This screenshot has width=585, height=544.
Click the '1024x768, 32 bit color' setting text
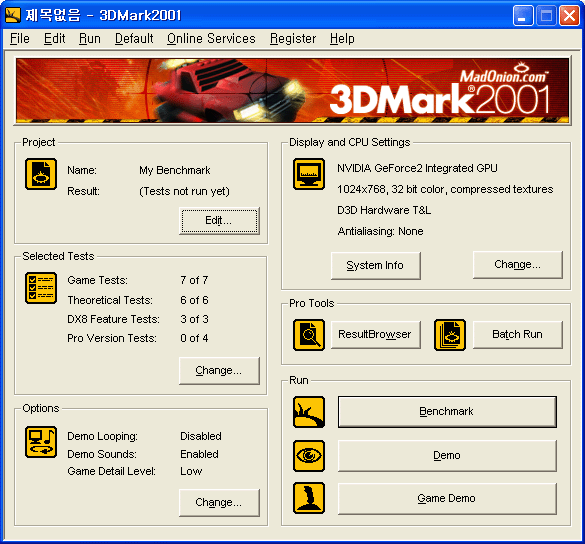tap(445, 189)
